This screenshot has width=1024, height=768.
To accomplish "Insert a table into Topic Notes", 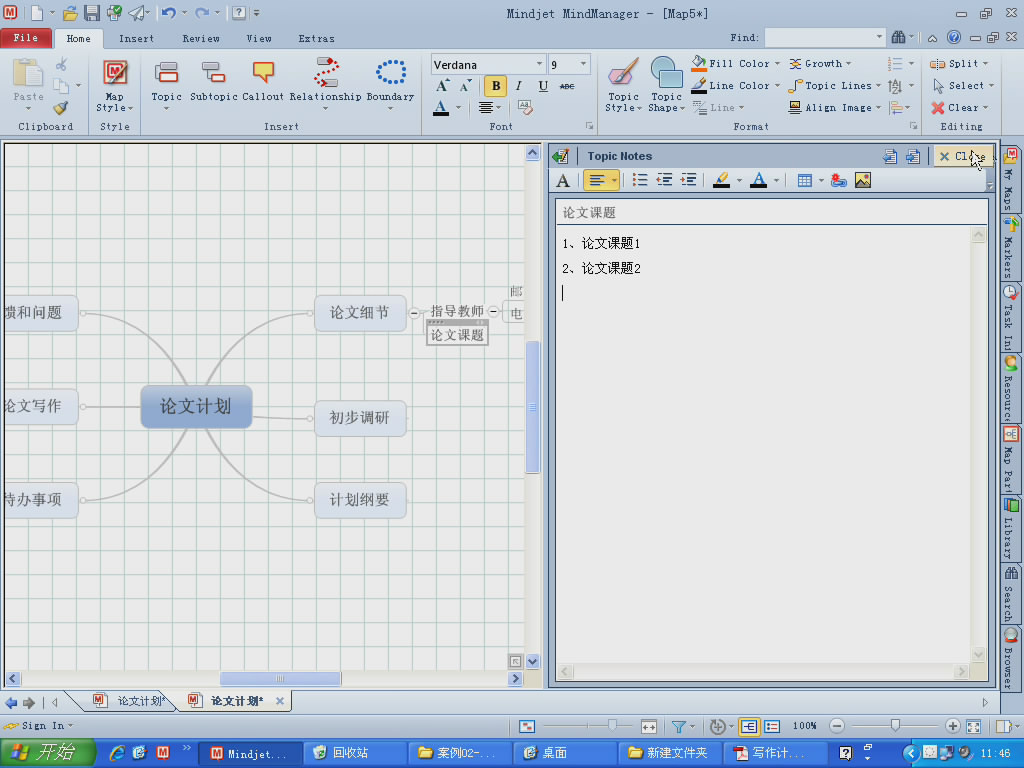I will (805, 180).
